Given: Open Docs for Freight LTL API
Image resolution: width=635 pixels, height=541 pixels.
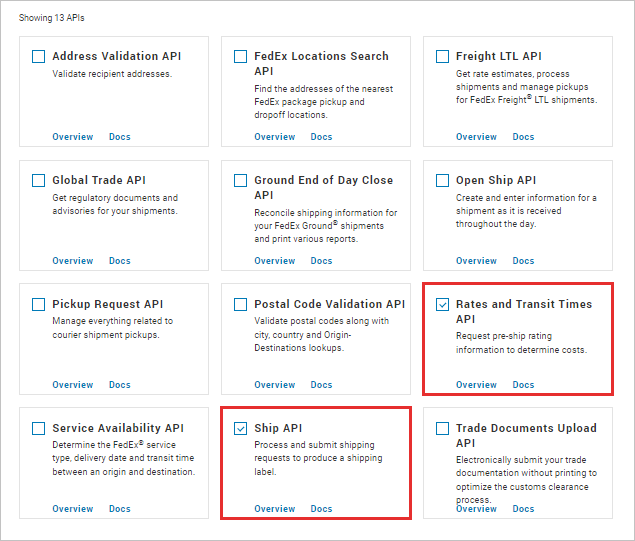Looking at the screenshot, I should click(523, 137).
